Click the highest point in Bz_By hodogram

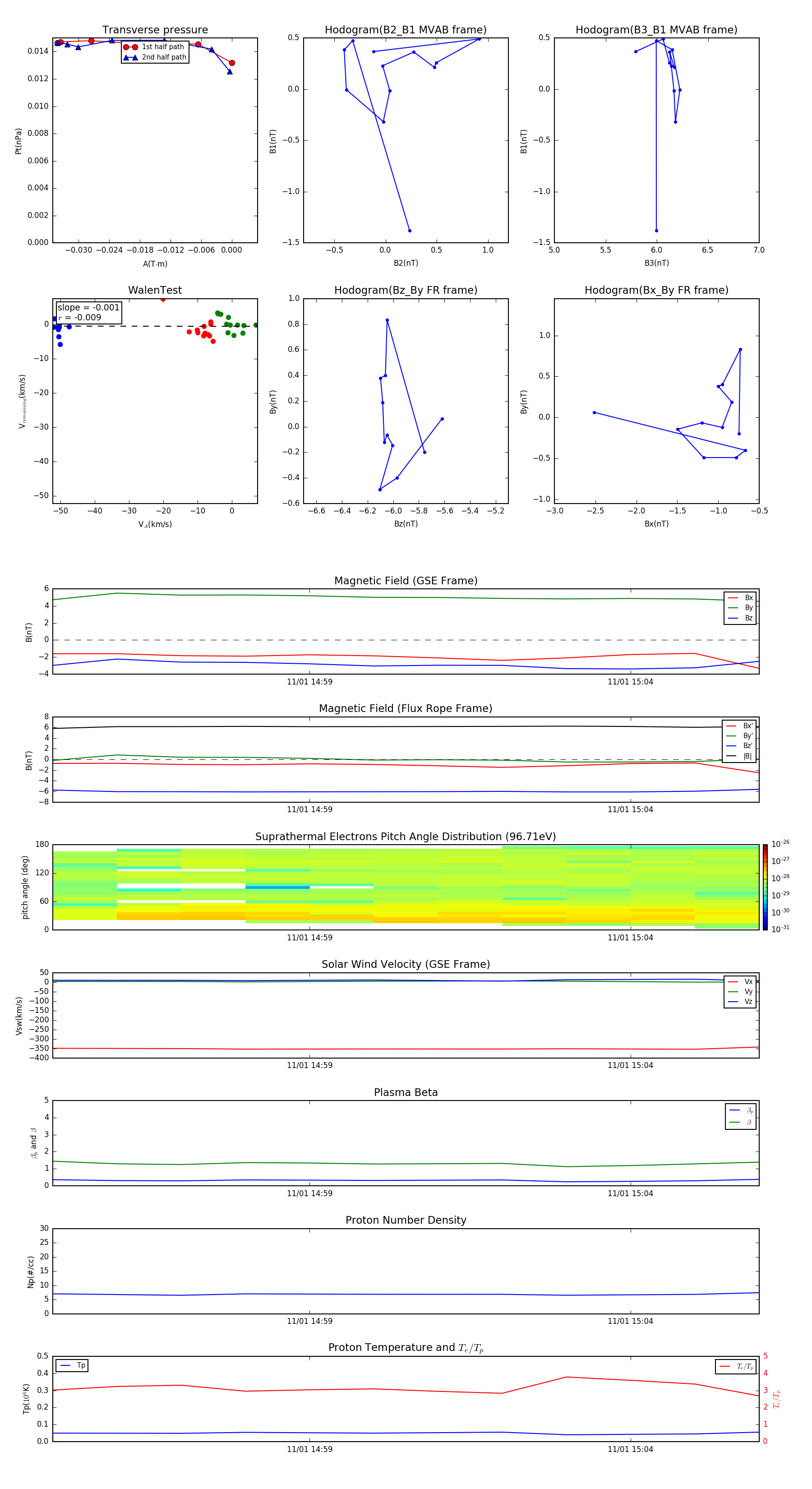387,320
